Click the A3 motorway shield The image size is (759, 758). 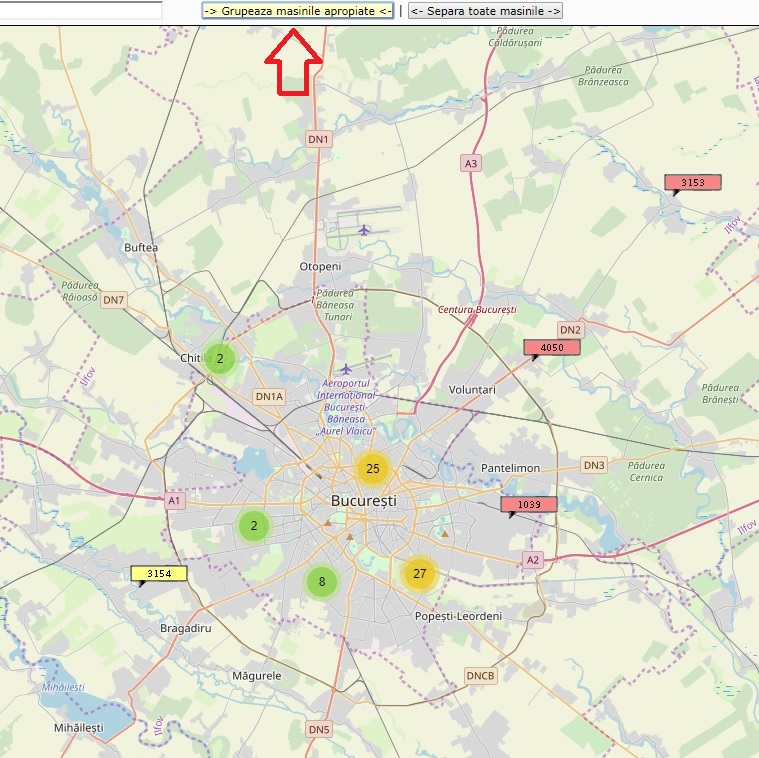click(471, 162)
